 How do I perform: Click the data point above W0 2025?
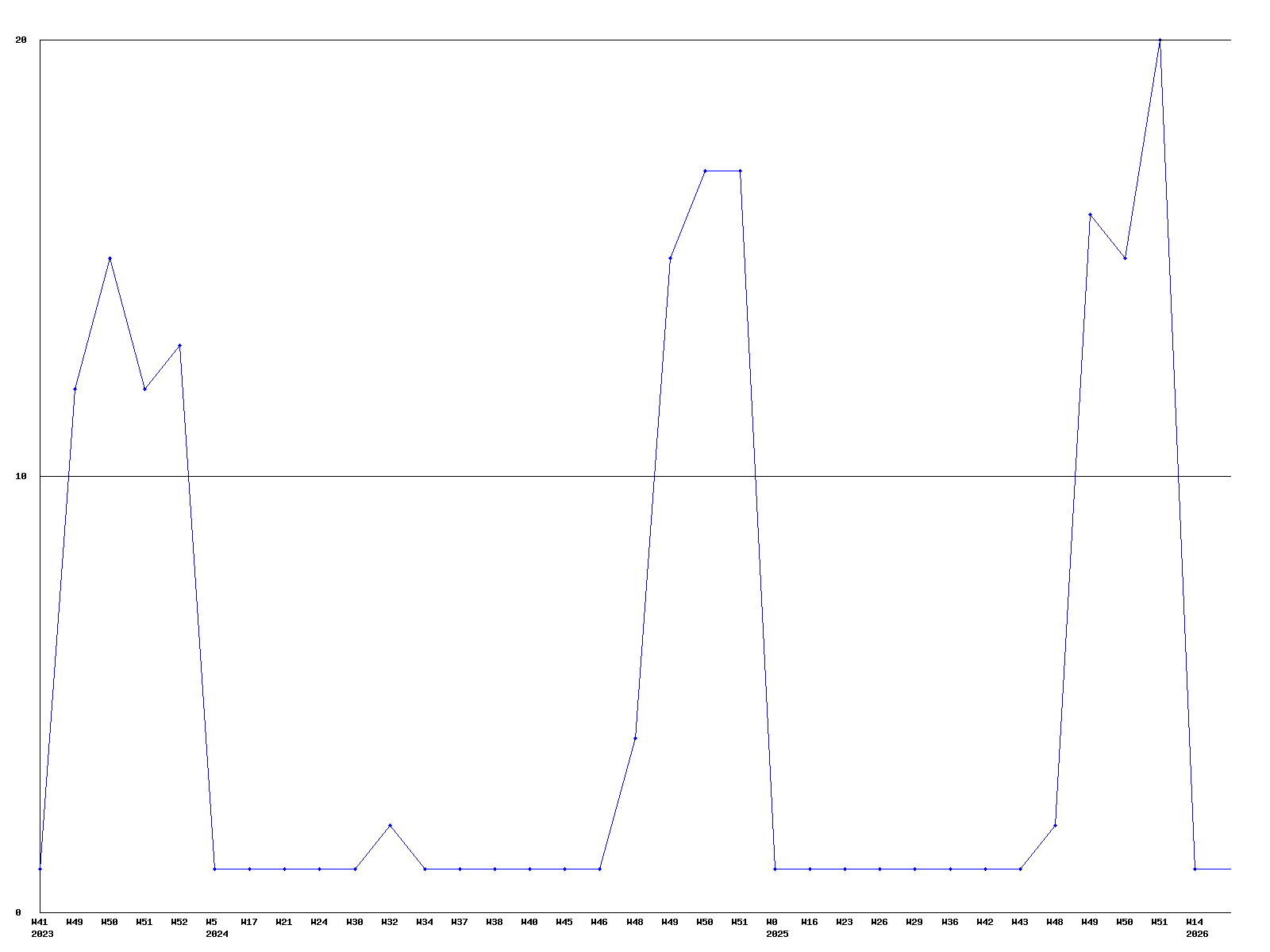(x=775, y=869)
